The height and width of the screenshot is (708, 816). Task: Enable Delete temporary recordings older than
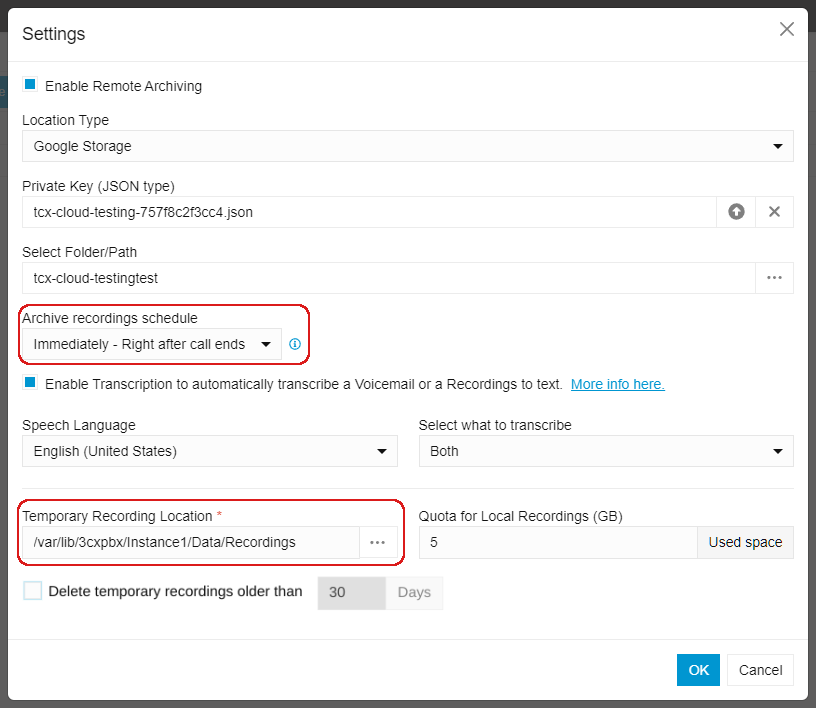[x=32, y=591]
